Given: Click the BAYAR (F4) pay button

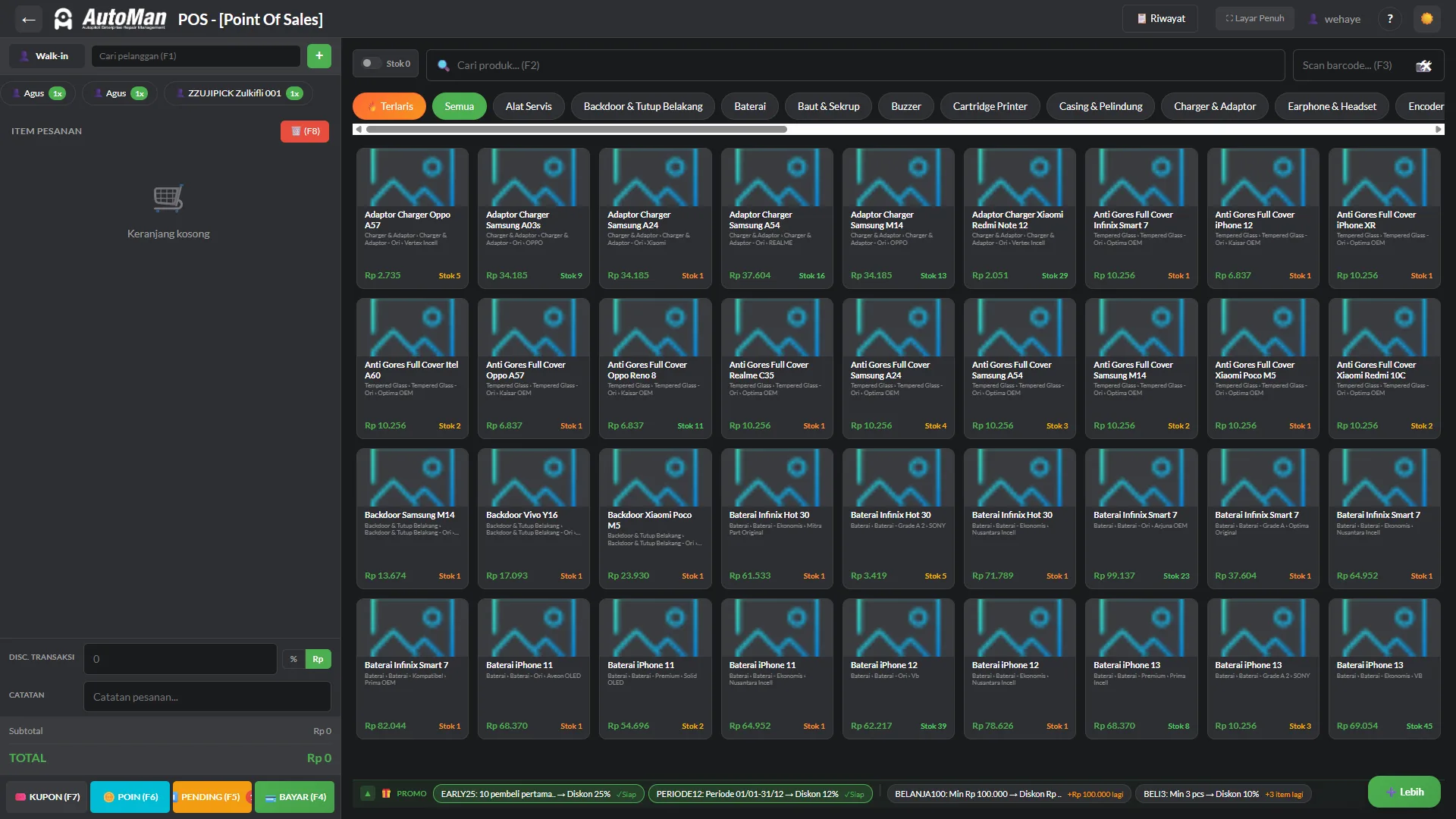Looking at the screenshot, I should click(294, 797).
